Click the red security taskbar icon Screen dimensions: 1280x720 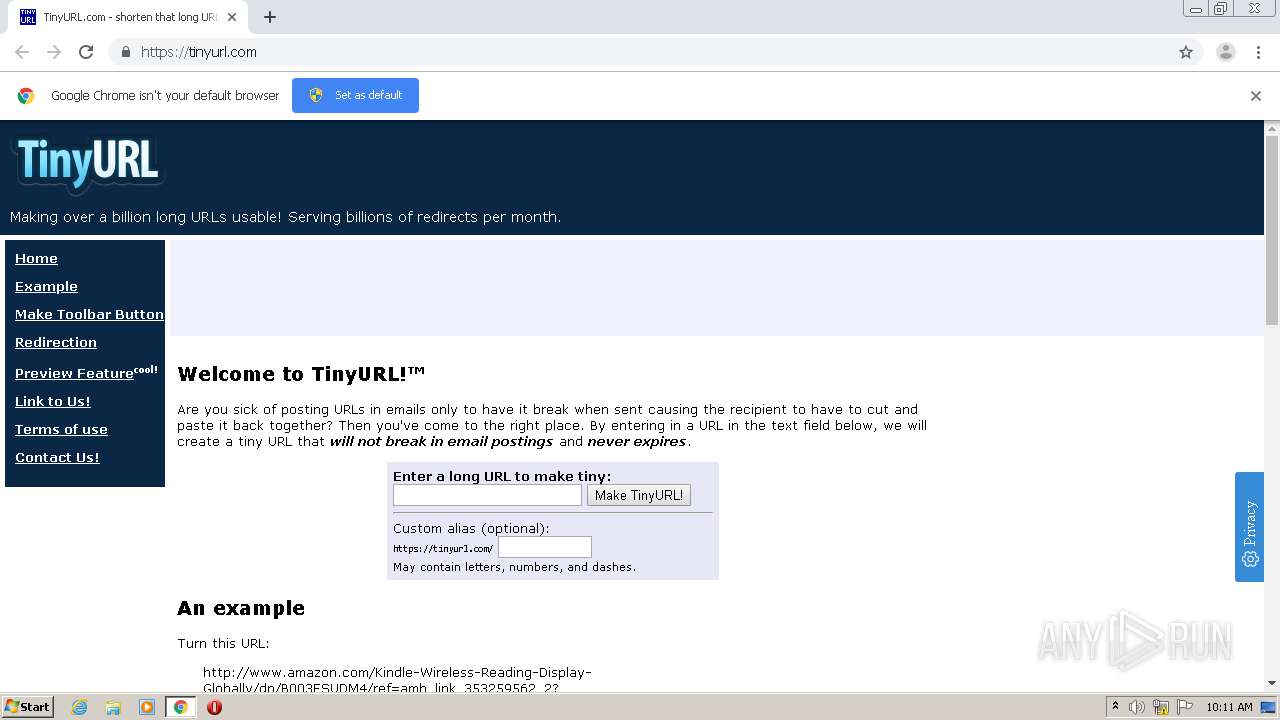pos(214,707)
